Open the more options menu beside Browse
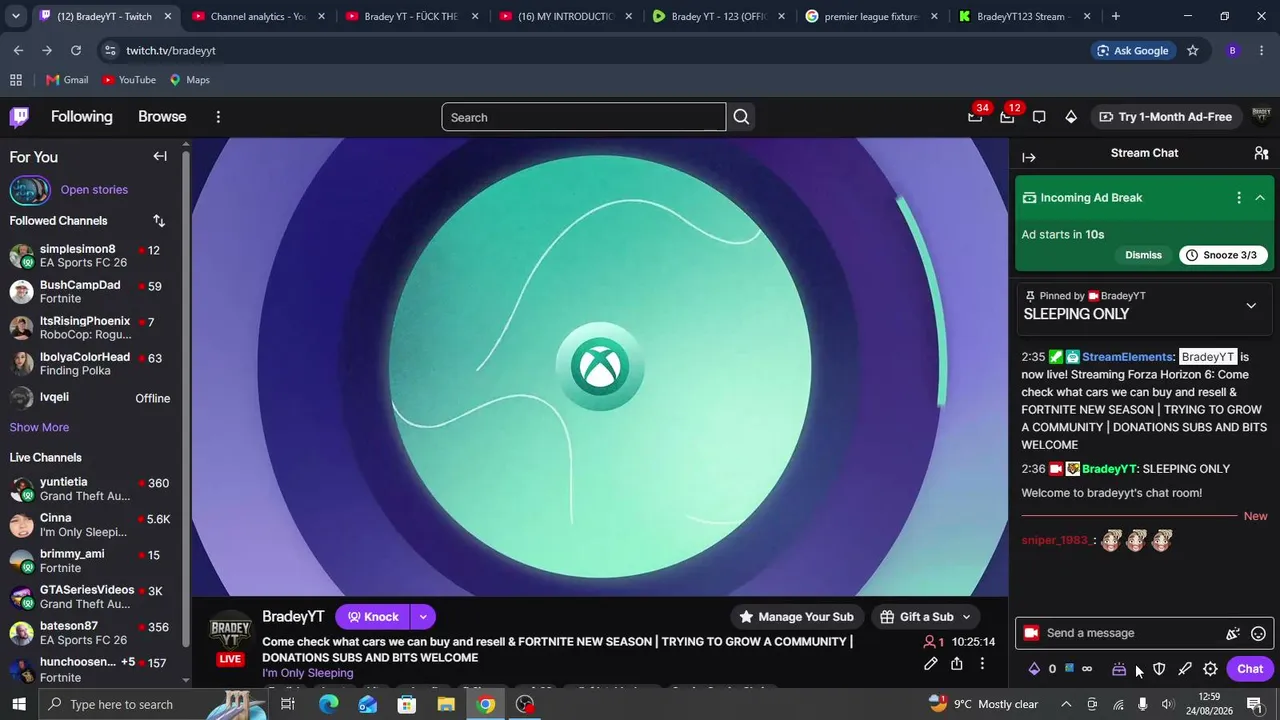1280x720 pixels. 218,117
